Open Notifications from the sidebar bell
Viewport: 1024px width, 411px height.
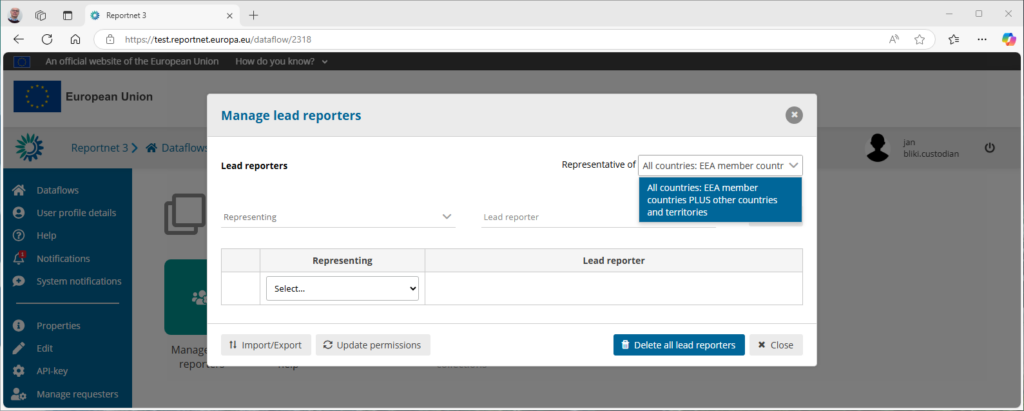19,258
